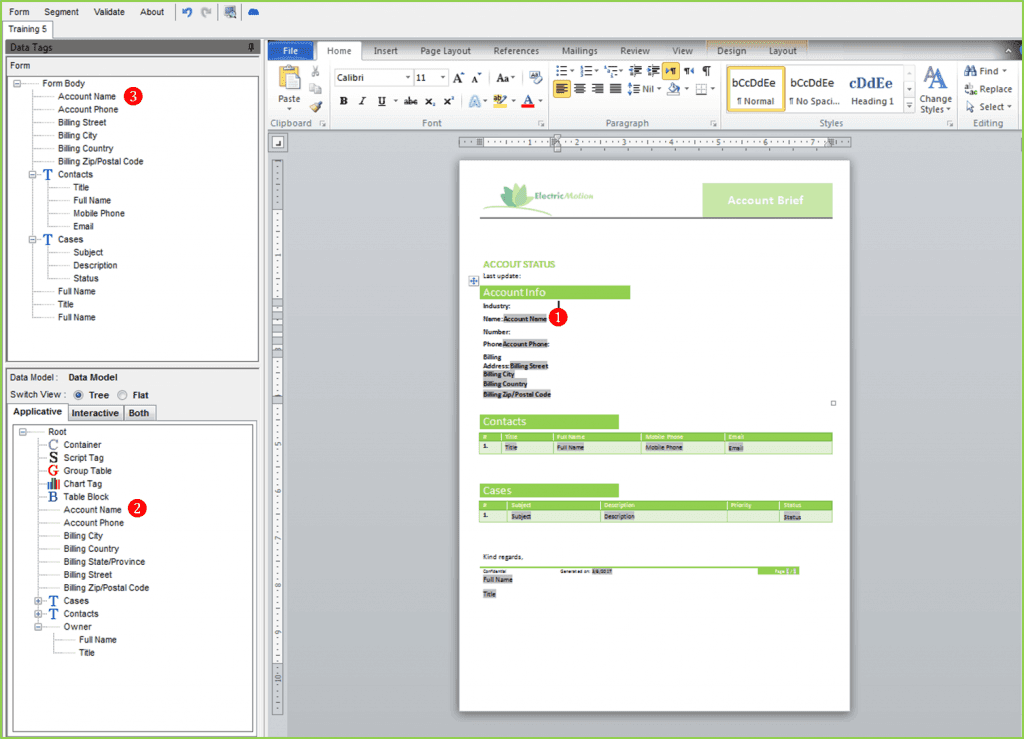Expand Contacts node in Data Model tree
This screenshot has width=1024, height=739.
point(38,614)
